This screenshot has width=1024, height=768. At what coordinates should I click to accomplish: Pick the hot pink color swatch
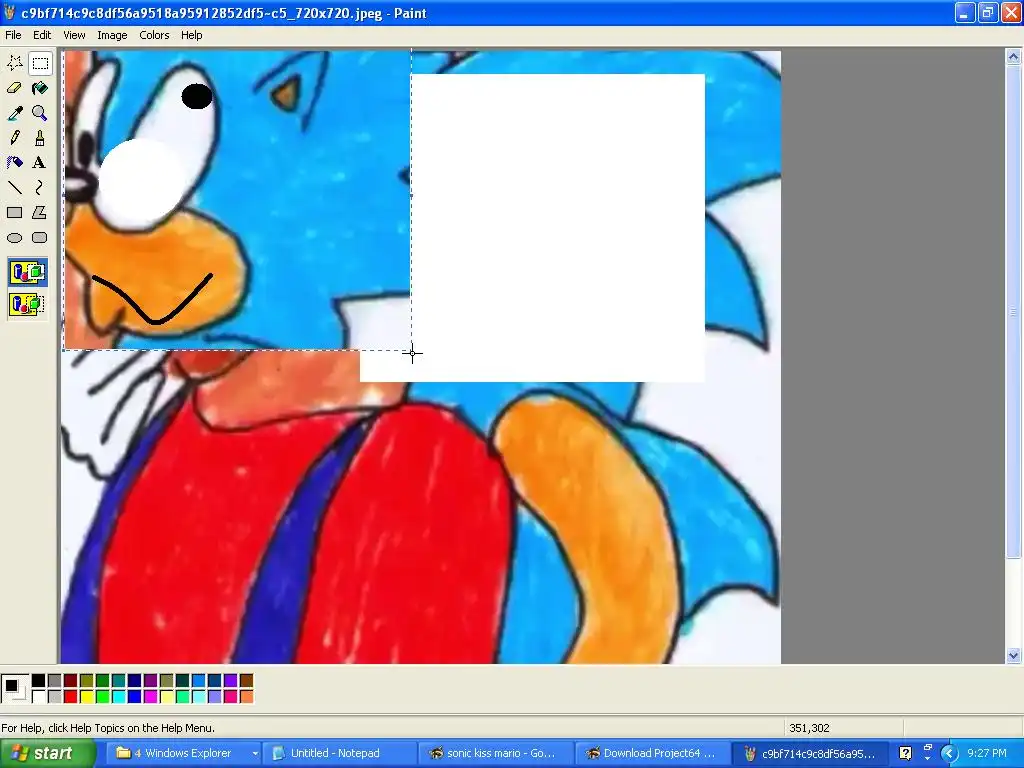point(231,697)
